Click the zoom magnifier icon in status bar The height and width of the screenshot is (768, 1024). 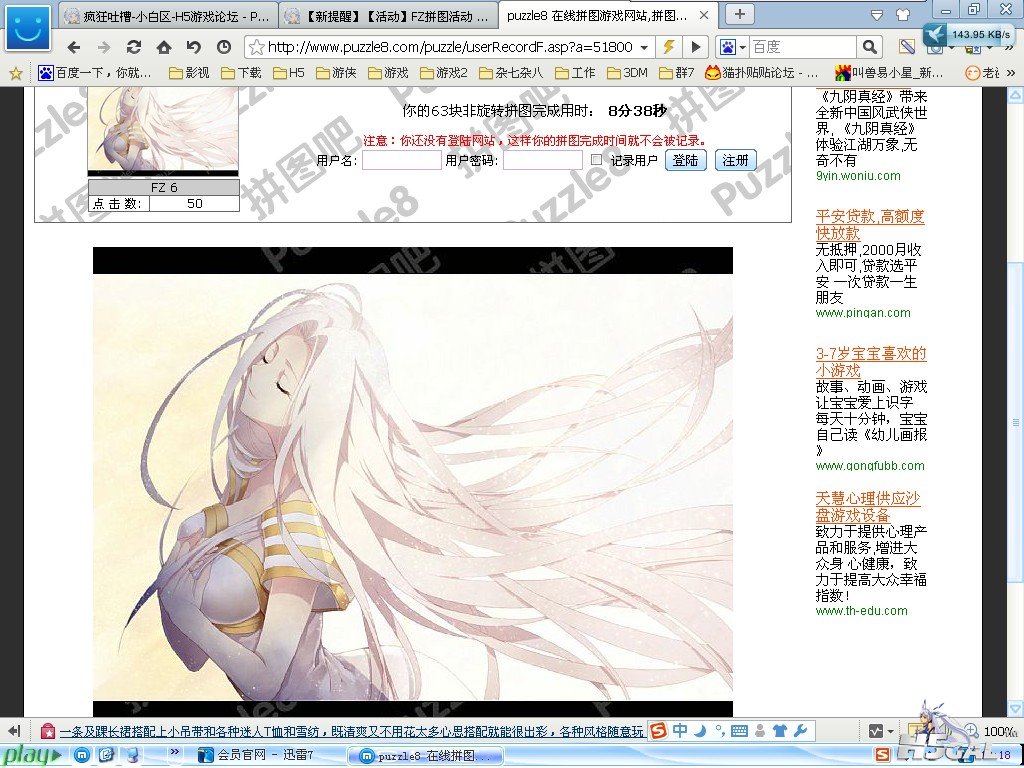(971, 731)
